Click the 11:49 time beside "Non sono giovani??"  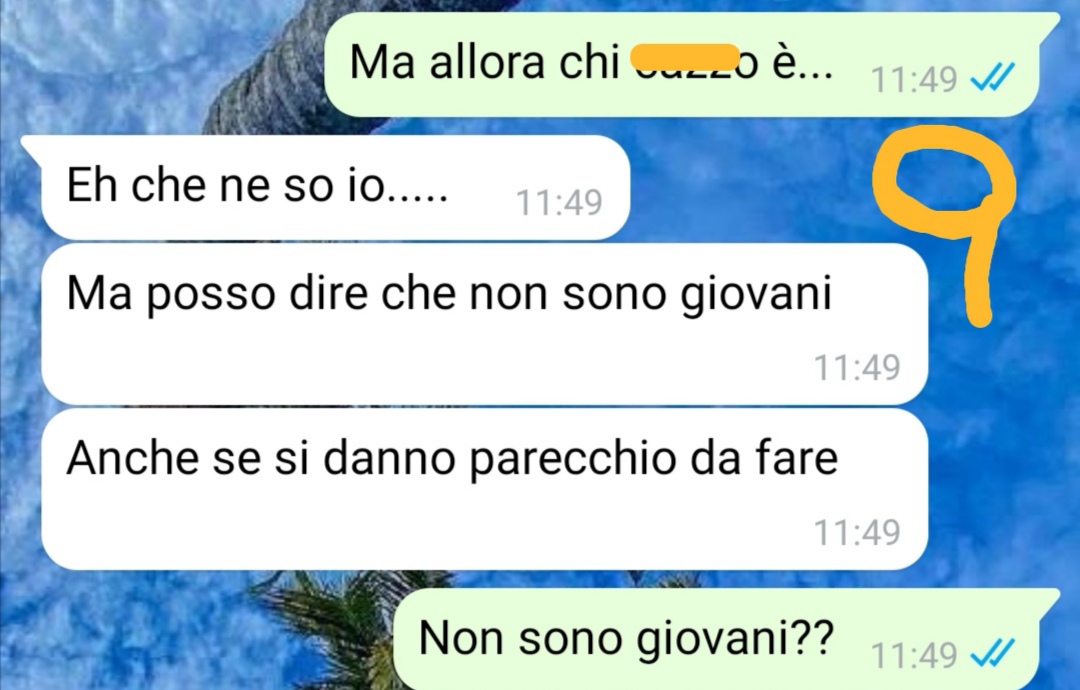pyautogui.click(x=914, y=655)
